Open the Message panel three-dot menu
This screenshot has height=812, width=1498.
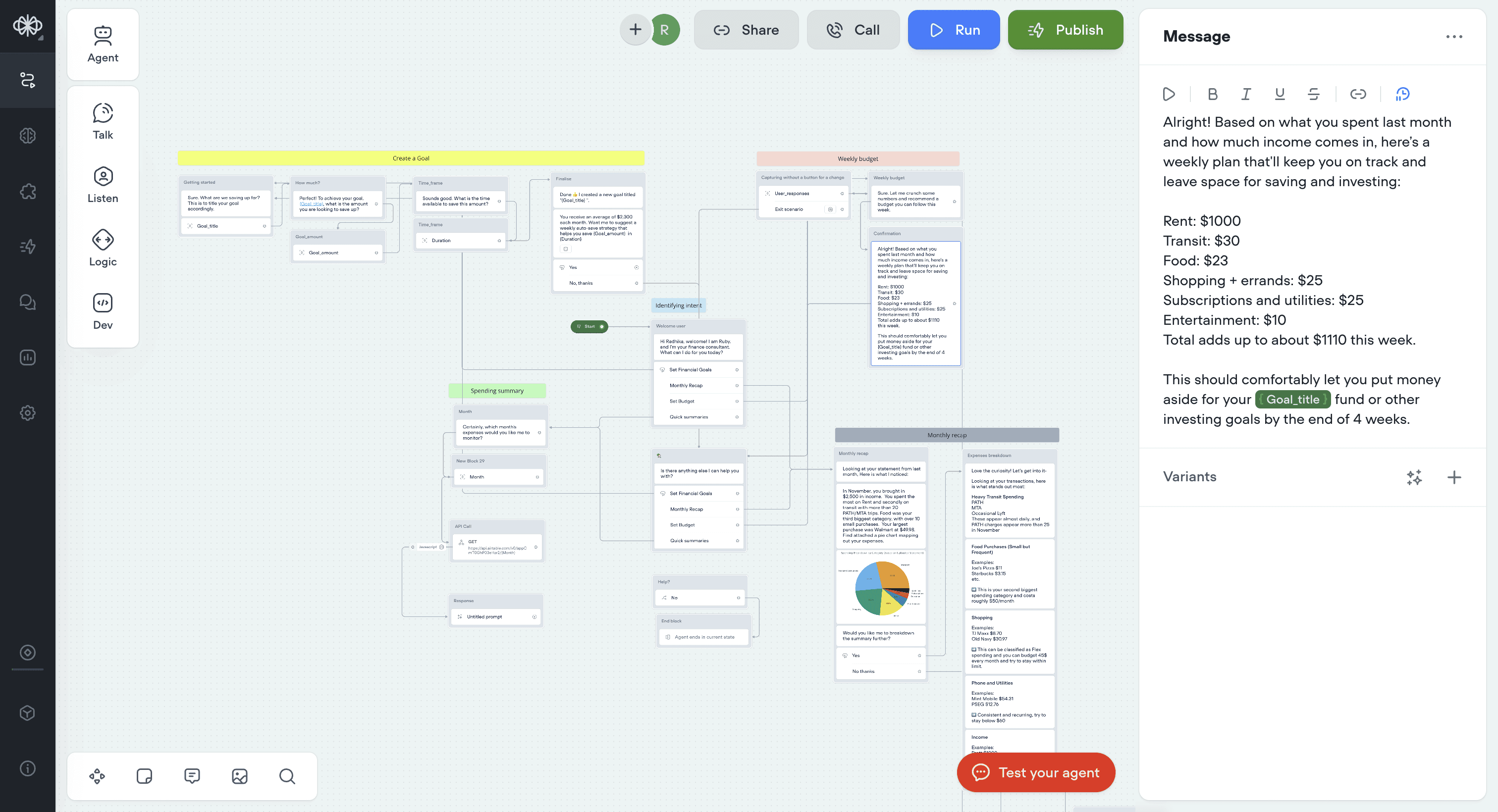(1454, 37)
